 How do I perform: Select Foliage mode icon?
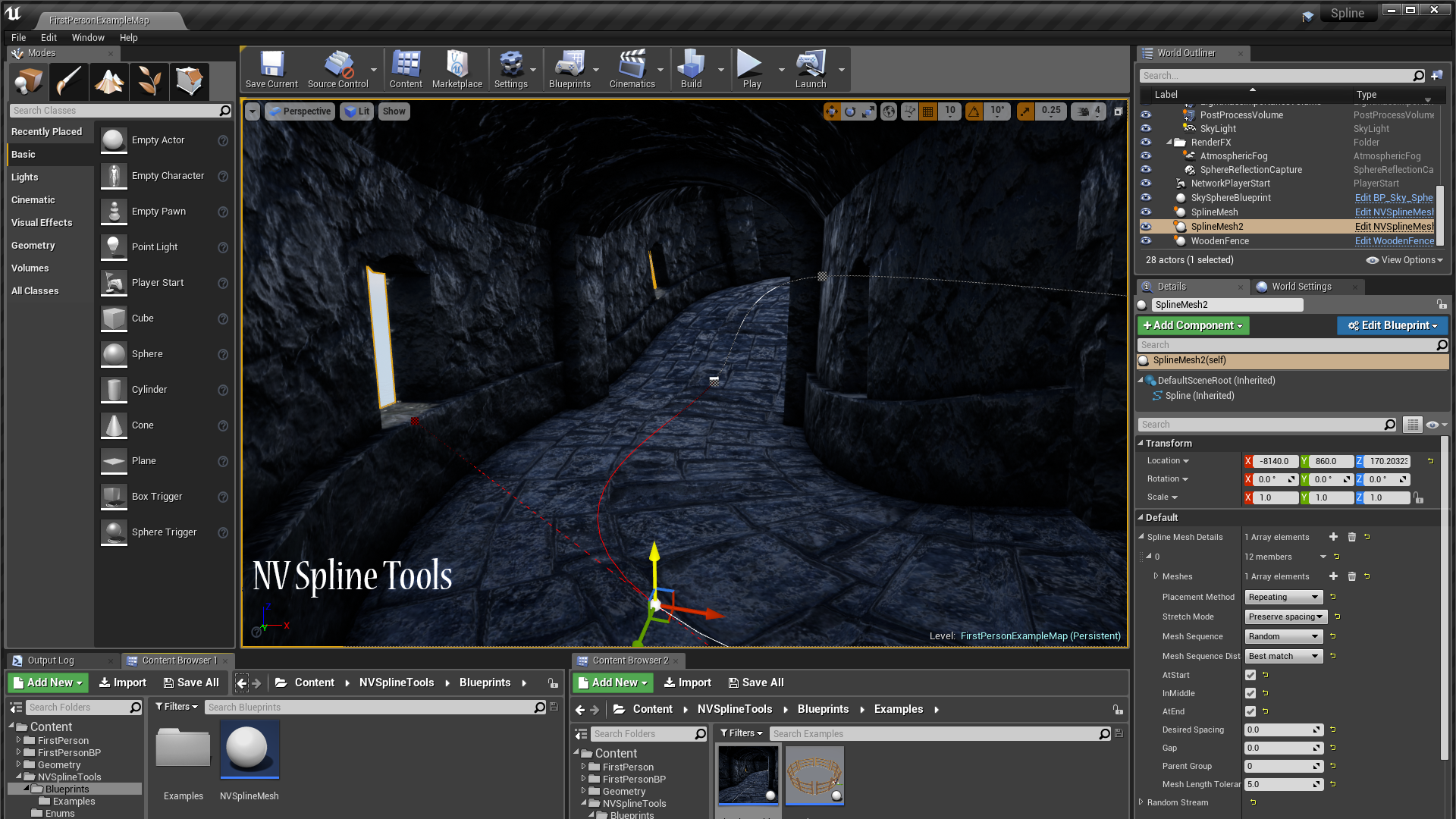pos(149,81)
